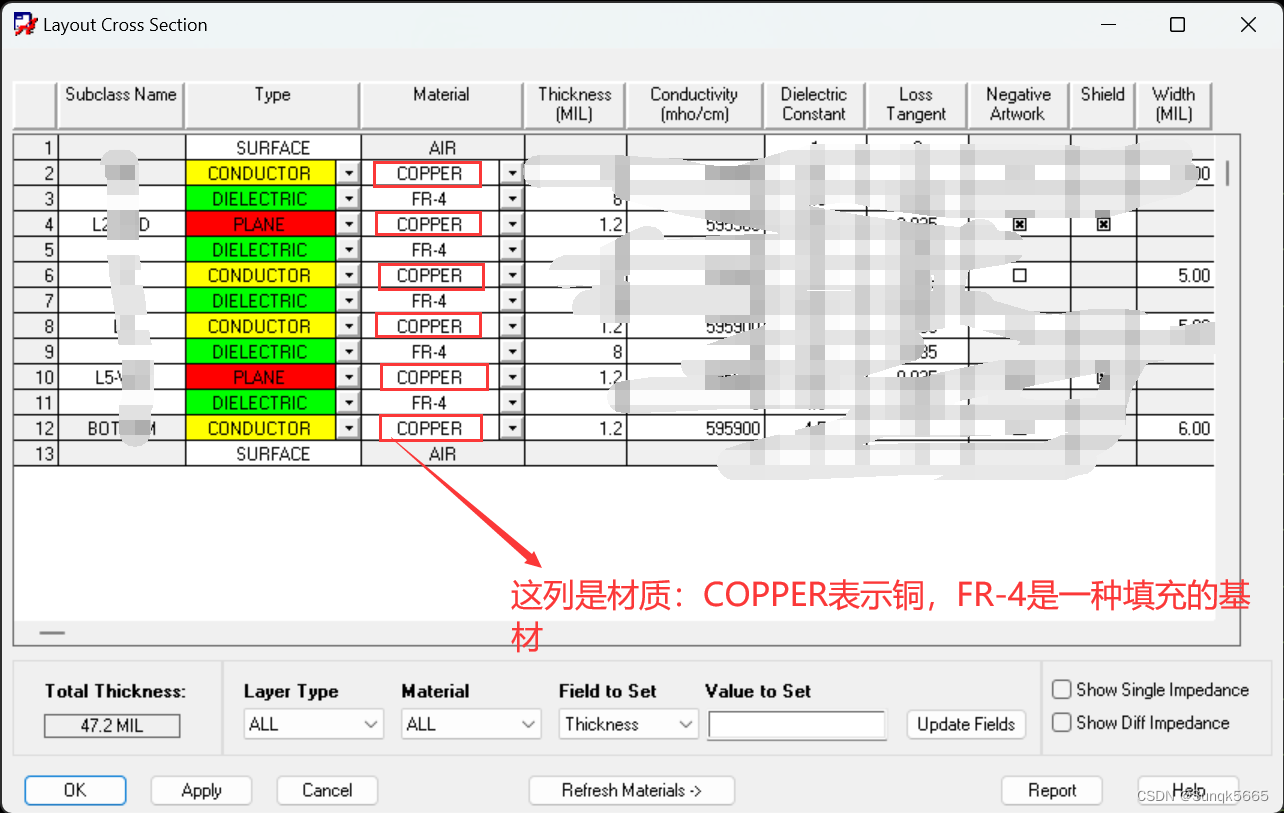
Task: Open Type dropdown arrow in row 3
Action: (x=348, y=199)
